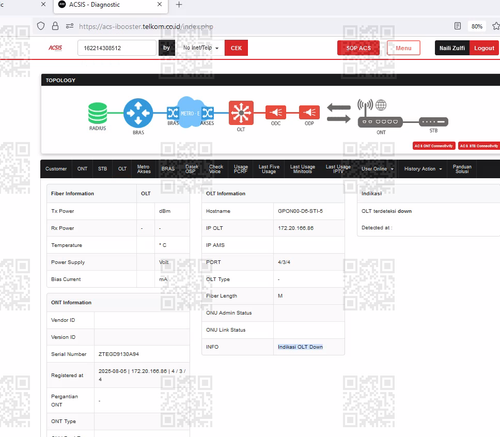Open the Last Usage Minitools tab
The height and width of the screenshot is (437, 500).
[x=302, y=169]
